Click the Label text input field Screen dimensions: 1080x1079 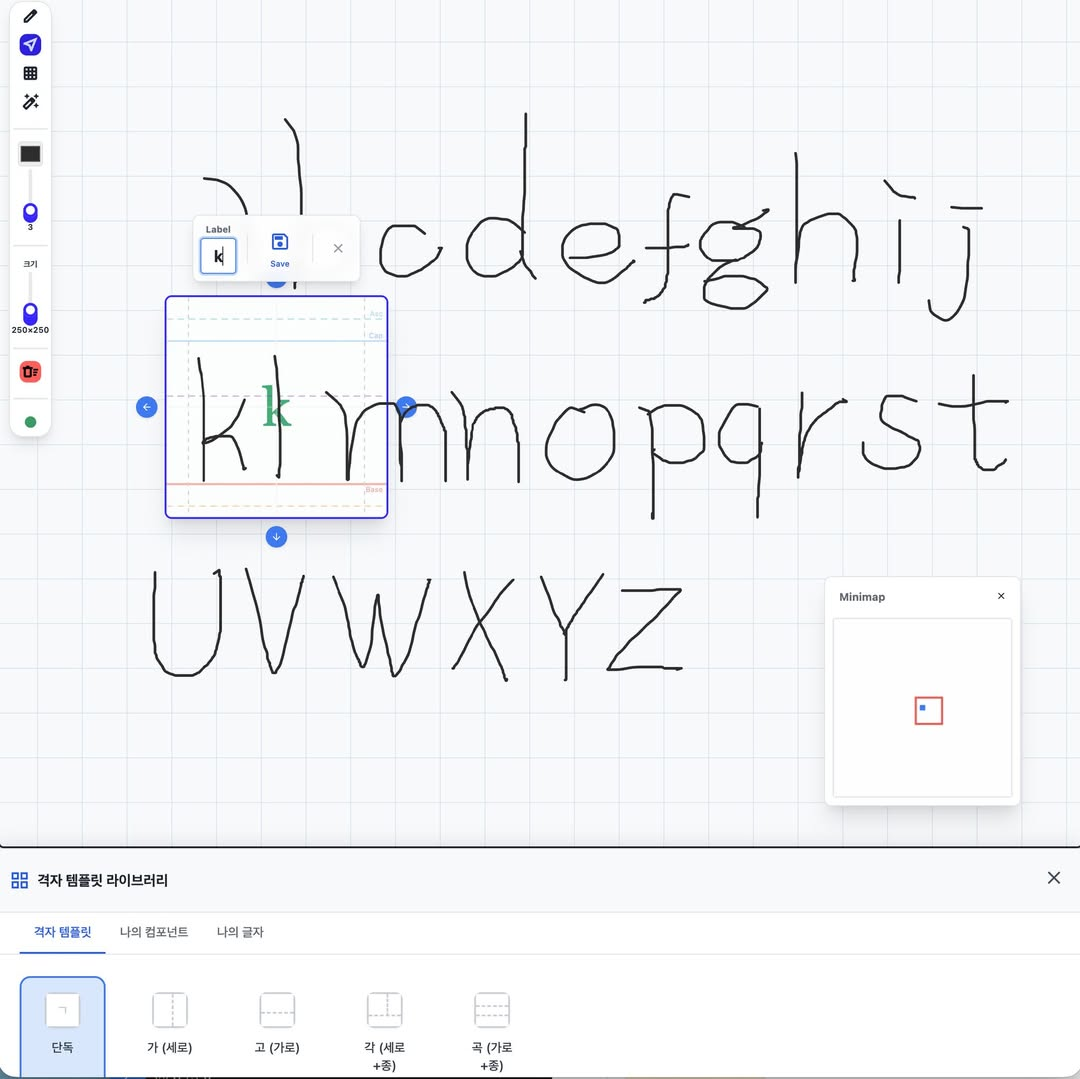[218, 256]
